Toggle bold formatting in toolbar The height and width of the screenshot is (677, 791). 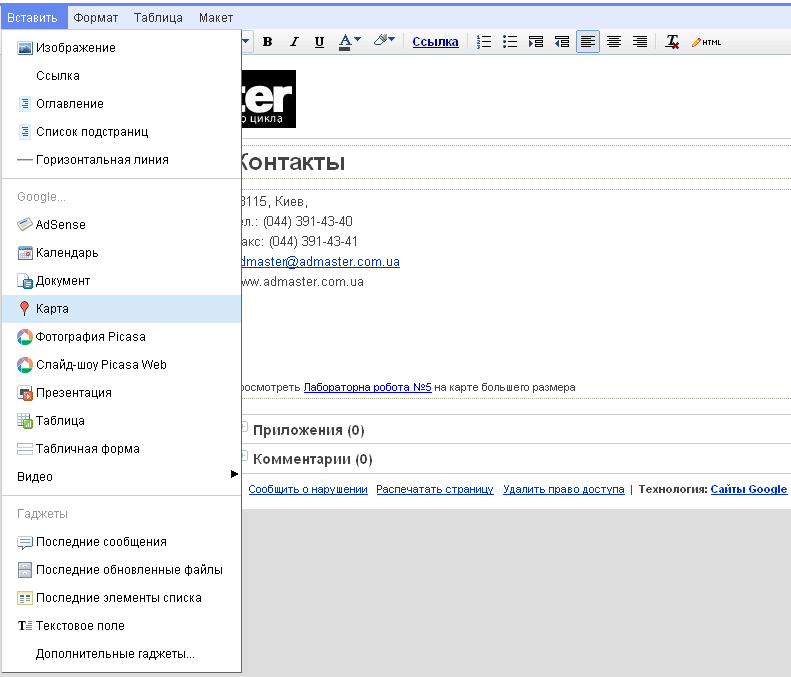(x=267, y=42)
